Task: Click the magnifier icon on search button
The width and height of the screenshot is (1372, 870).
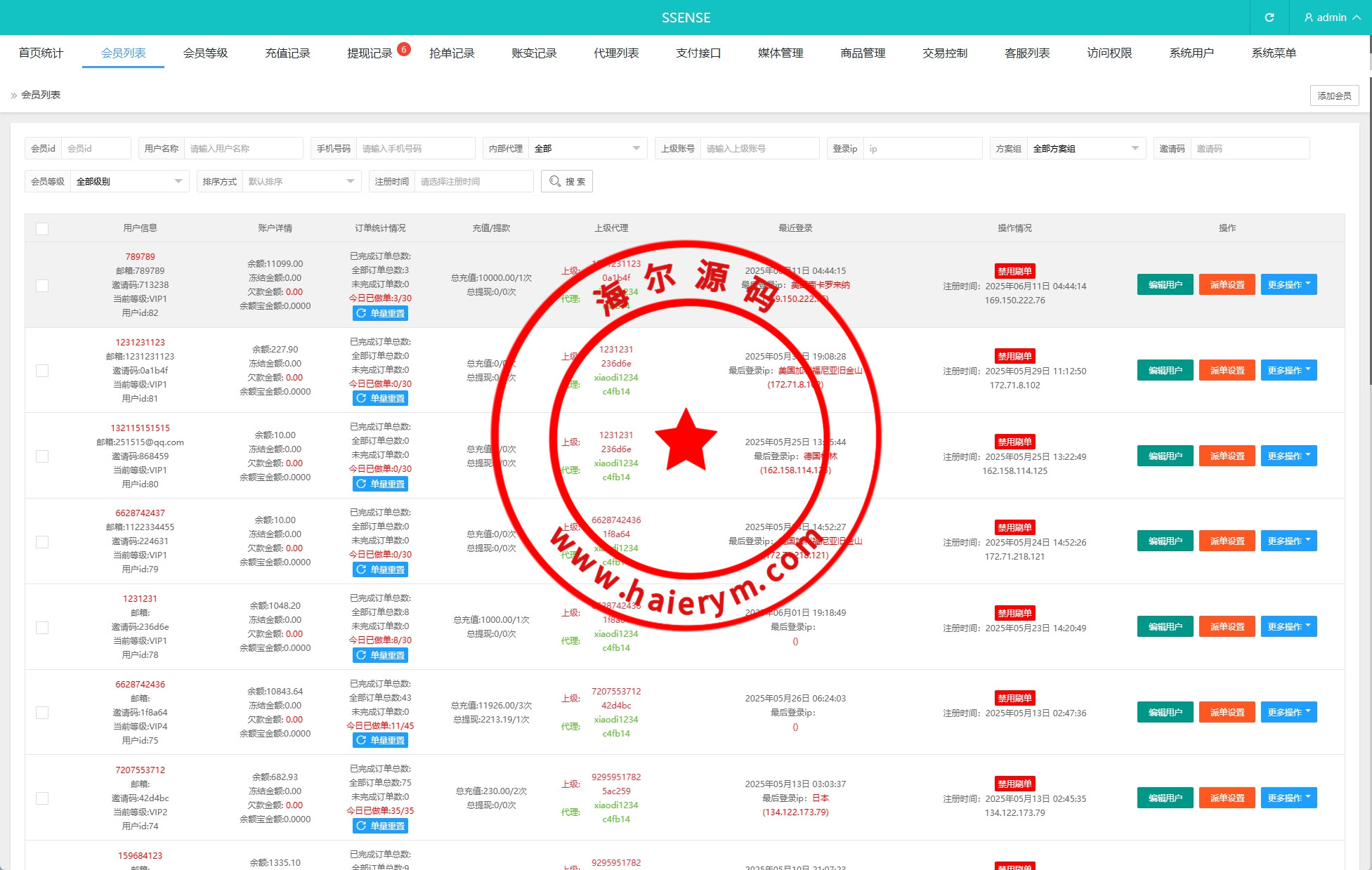Action: coord(555,181)
